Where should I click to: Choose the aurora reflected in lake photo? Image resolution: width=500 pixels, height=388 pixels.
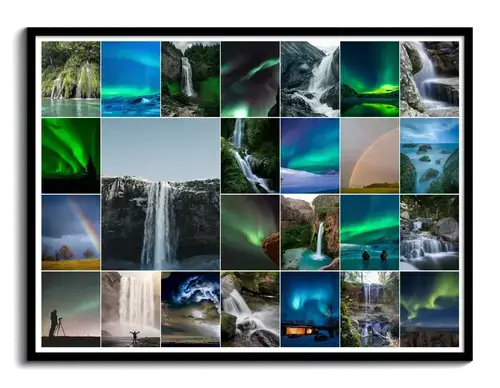click(x=370, y=79)
